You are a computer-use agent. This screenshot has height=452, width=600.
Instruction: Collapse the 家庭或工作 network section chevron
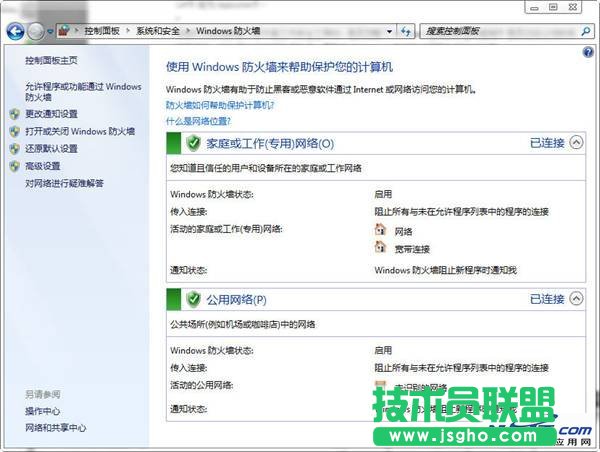576,142
